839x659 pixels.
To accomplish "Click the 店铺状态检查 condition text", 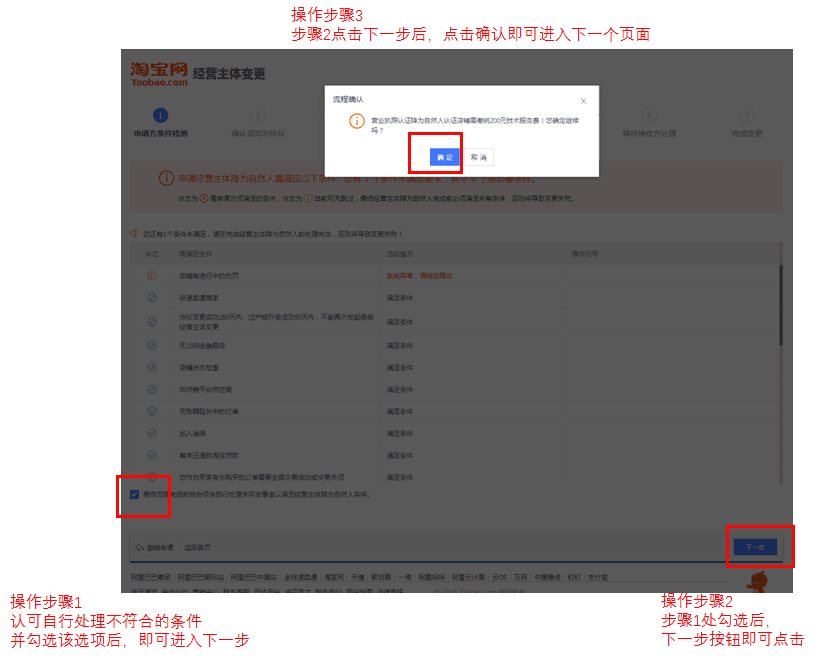I will pyautogui.click(x=199, y=367).
